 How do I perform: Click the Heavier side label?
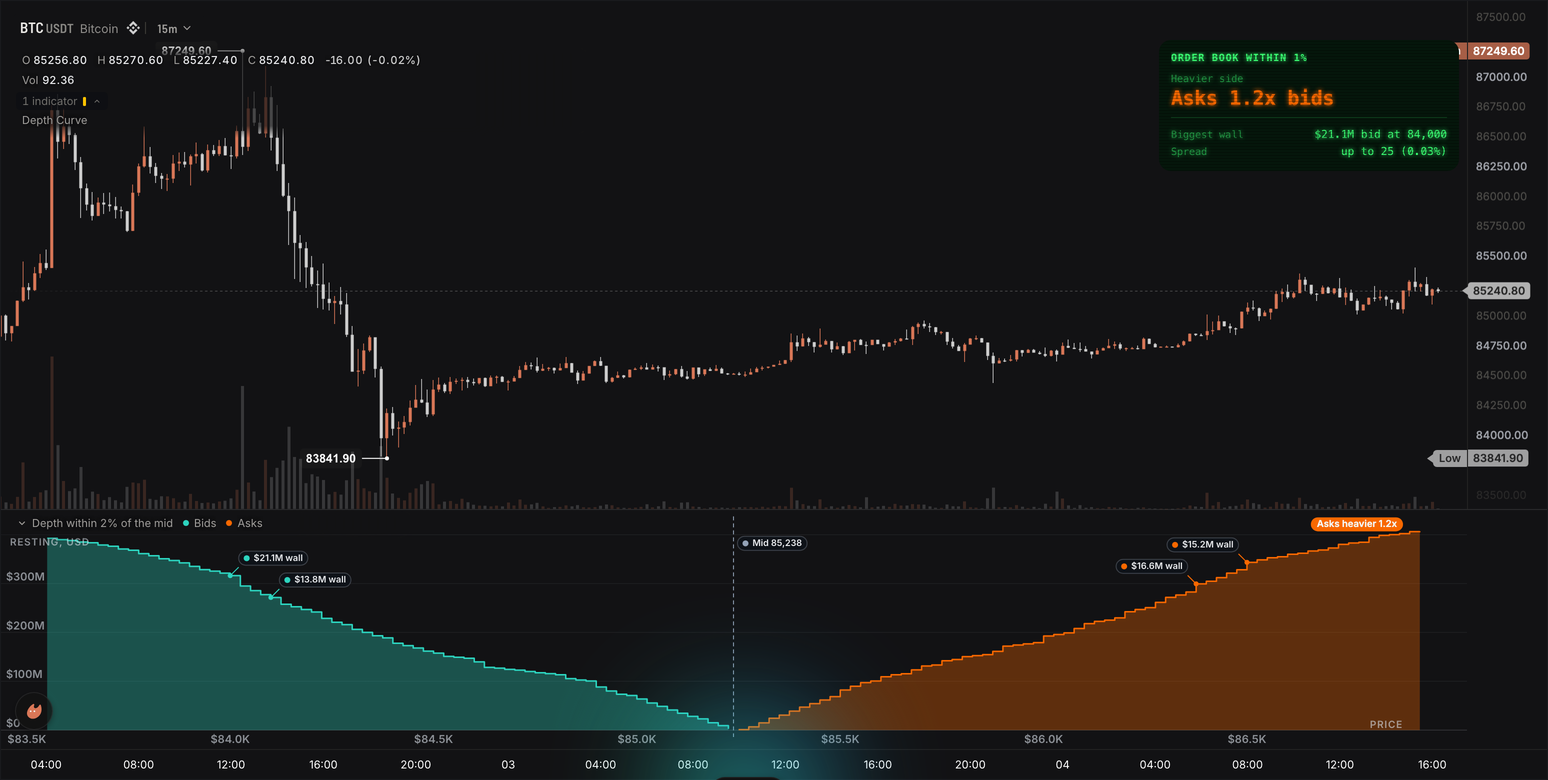[1207, 78]
